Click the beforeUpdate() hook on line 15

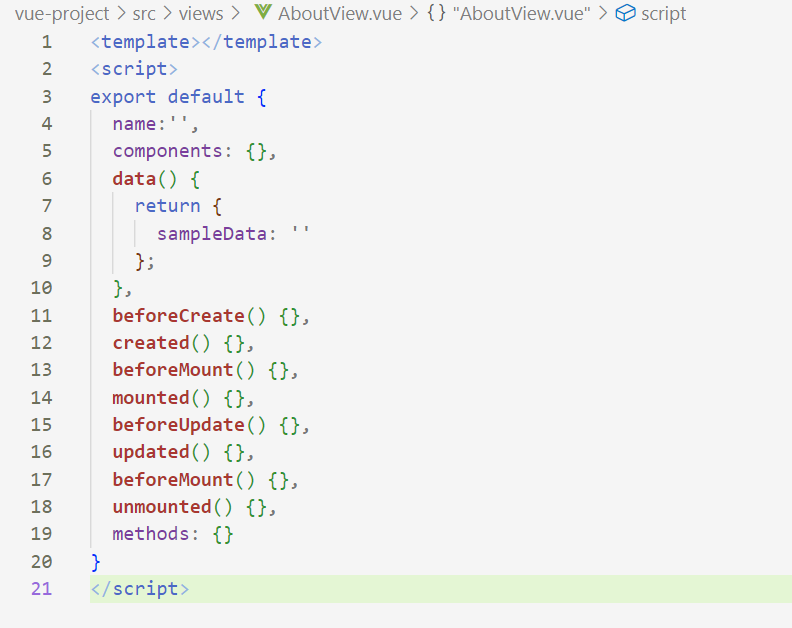pos(189,425)
